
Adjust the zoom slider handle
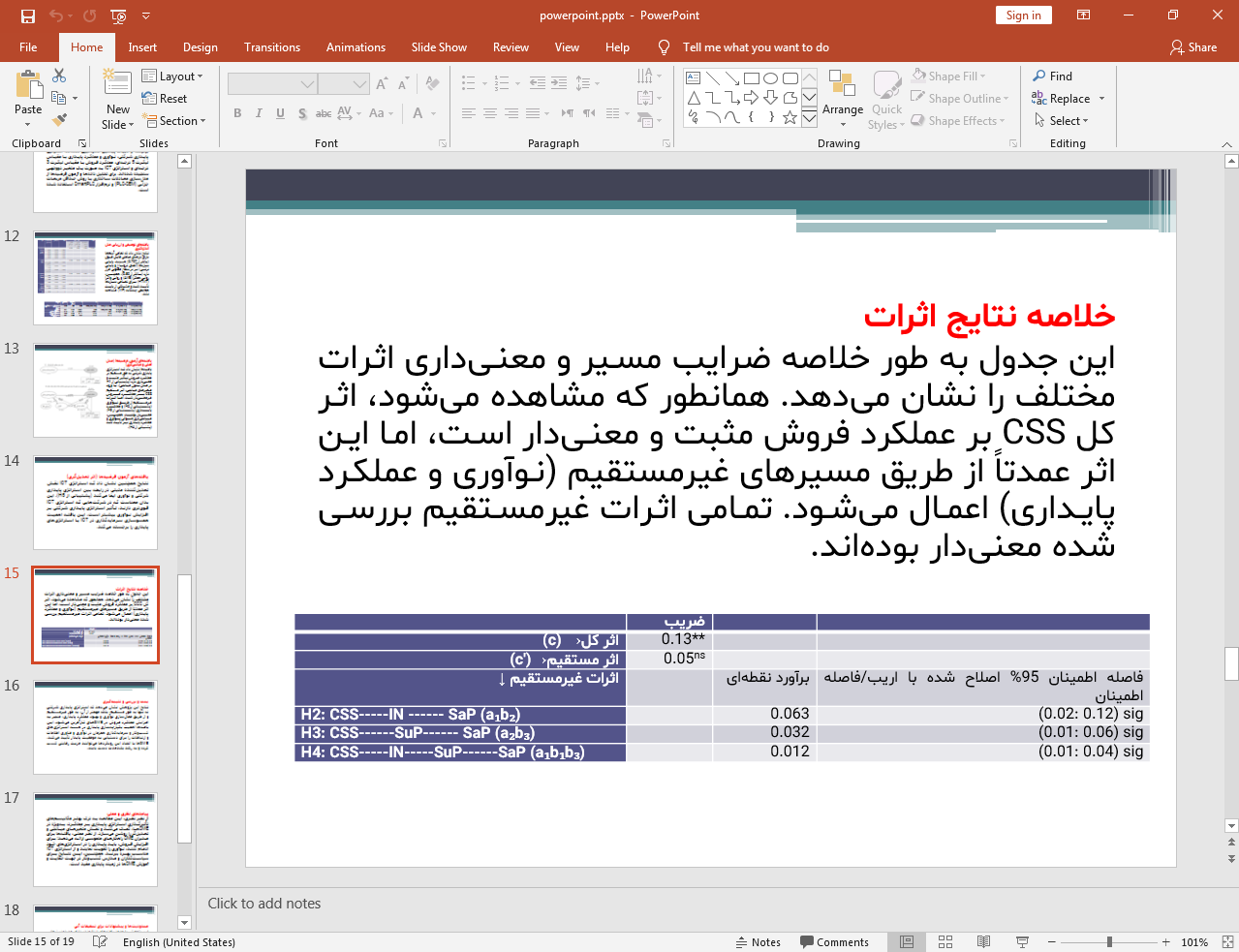pos(1109,942)
